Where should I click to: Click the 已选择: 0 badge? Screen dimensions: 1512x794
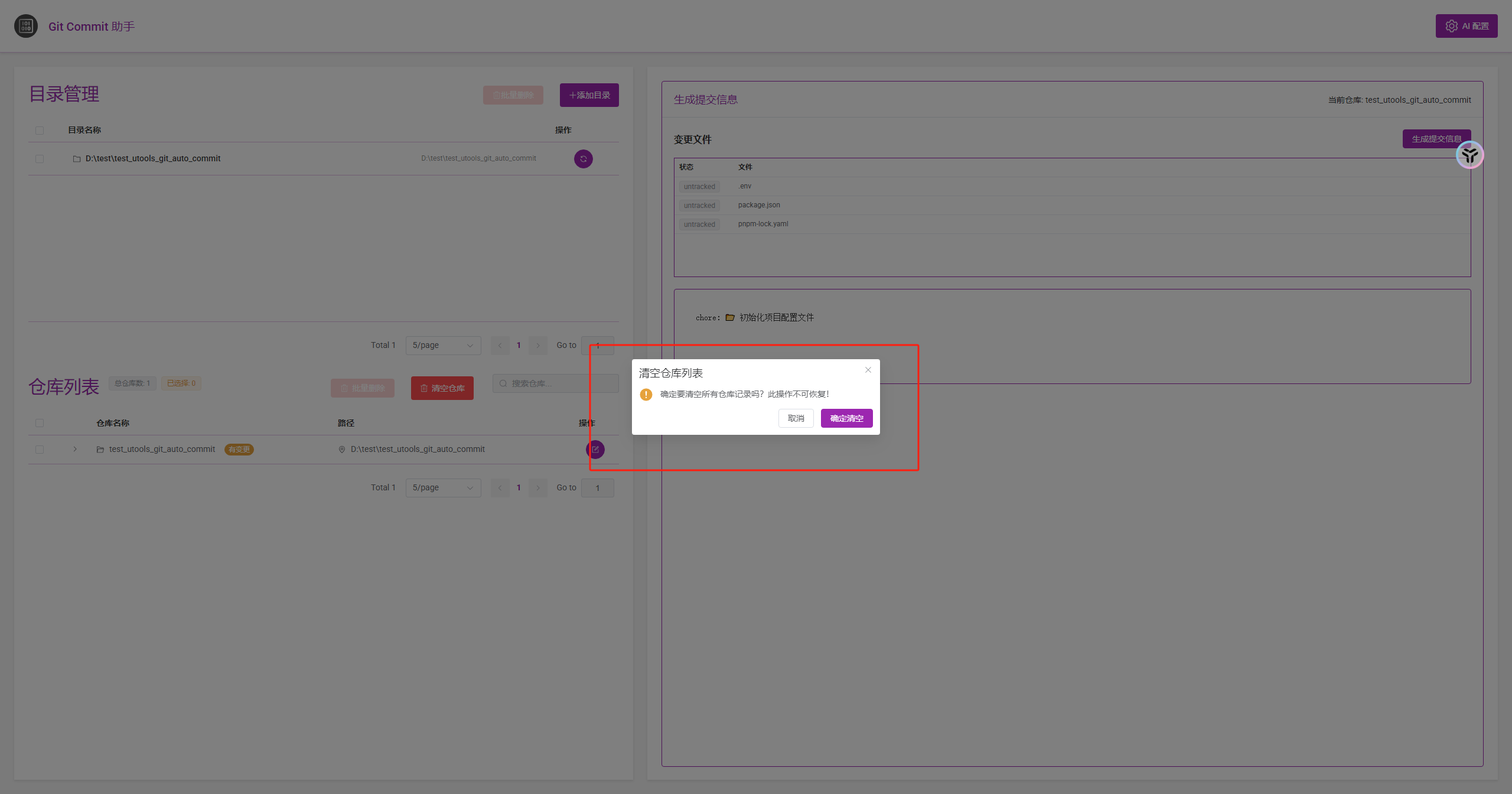(x=181, y=383)
